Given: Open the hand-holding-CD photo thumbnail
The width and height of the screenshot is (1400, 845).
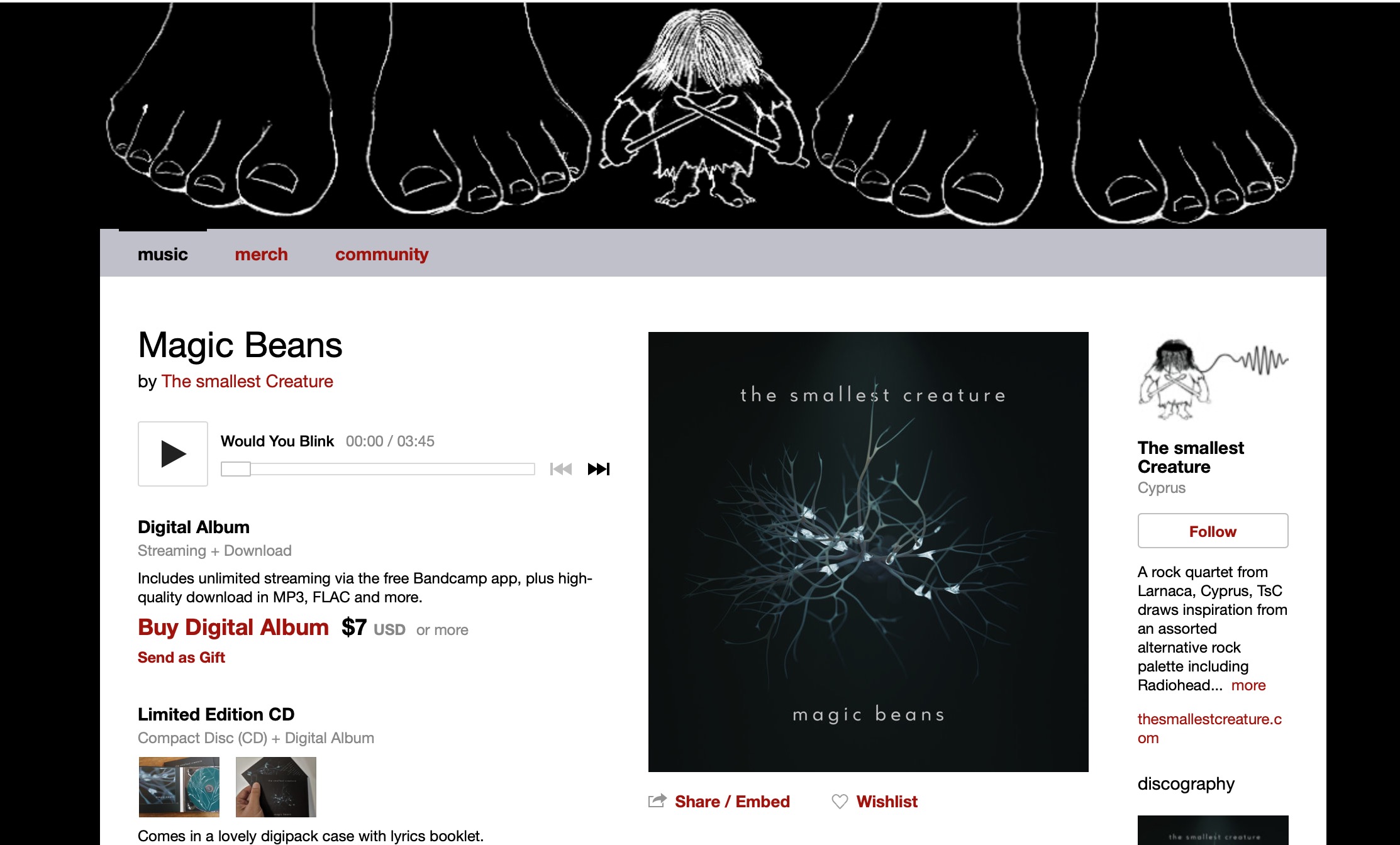Looking at the screenshot, I should (276, 787).
